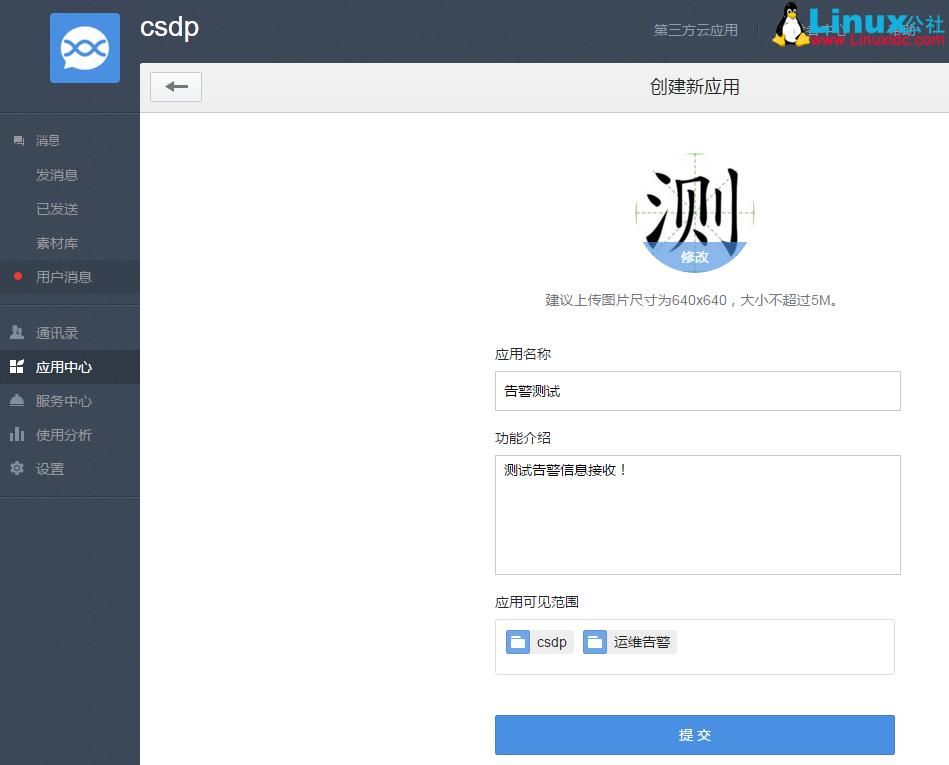Click the company logo icon in top-left sidebar

point(84,47)
